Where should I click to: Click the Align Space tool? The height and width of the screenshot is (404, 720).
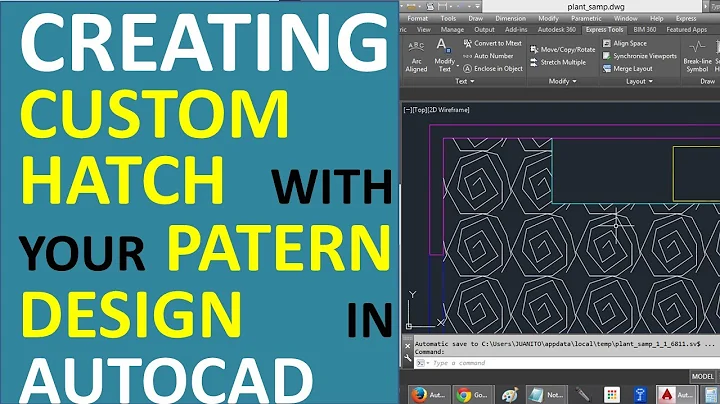point(624,43)
